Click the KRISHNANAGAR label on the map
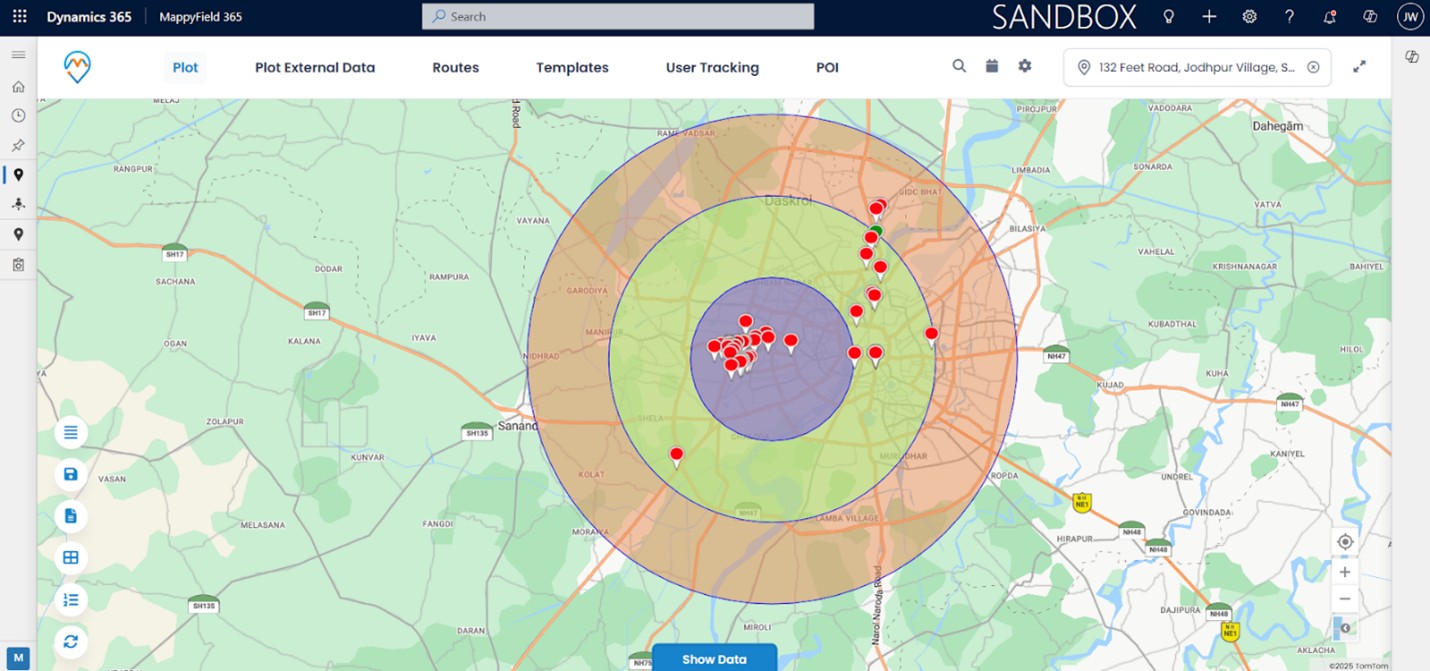The height and width of the screenshot is (671, 1430). (1246, 267)
